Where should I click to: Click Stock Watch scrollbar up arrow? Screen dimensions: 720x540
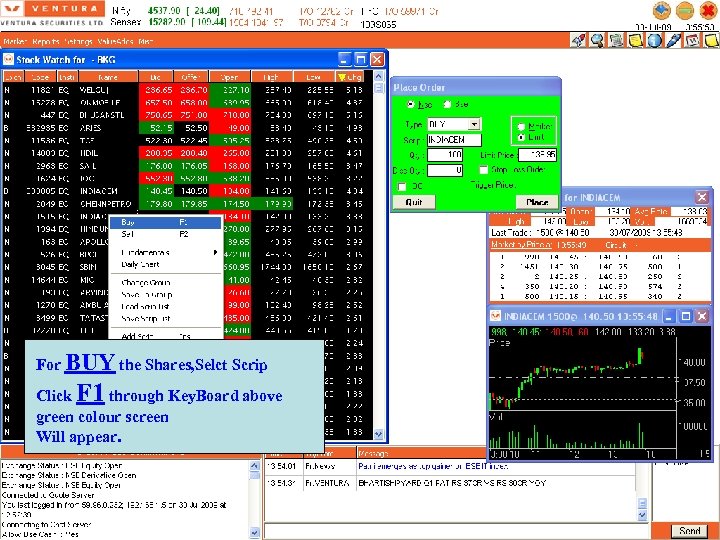378,76
